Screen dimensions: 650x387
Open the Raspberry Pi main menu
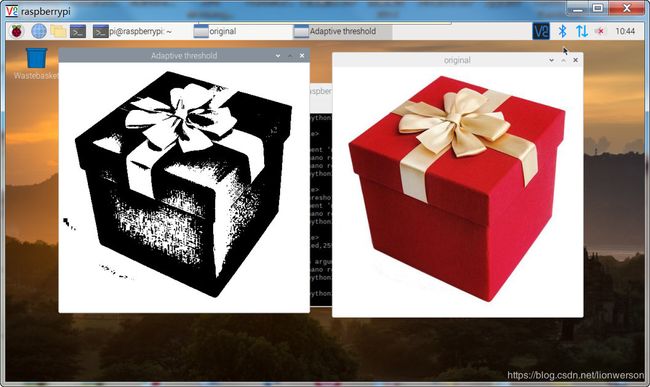point(17,31)
